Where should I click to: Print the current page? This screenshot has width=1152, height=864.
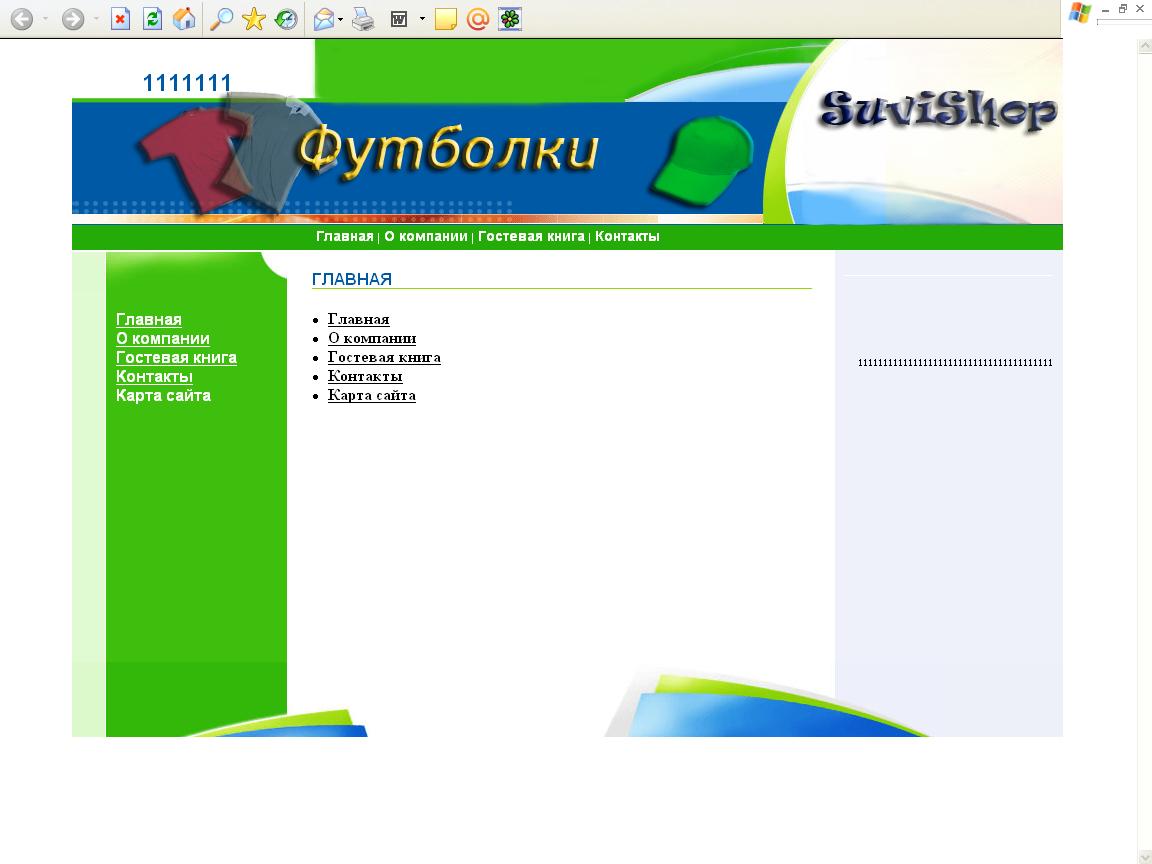[360, 18]
